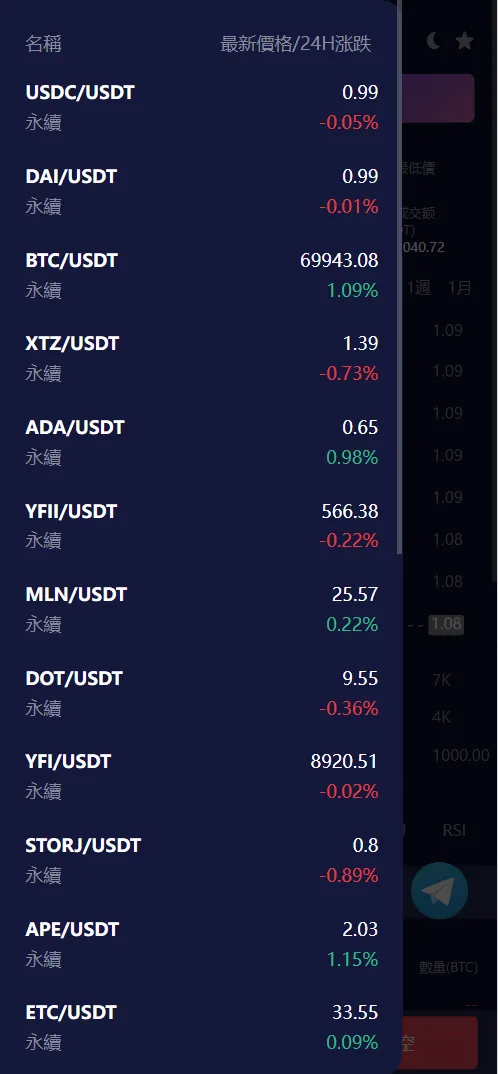The width and height of the screenshot is (498, 1074).
Task: Toggle dark mode with moon icon
Action: click(434, 41)
